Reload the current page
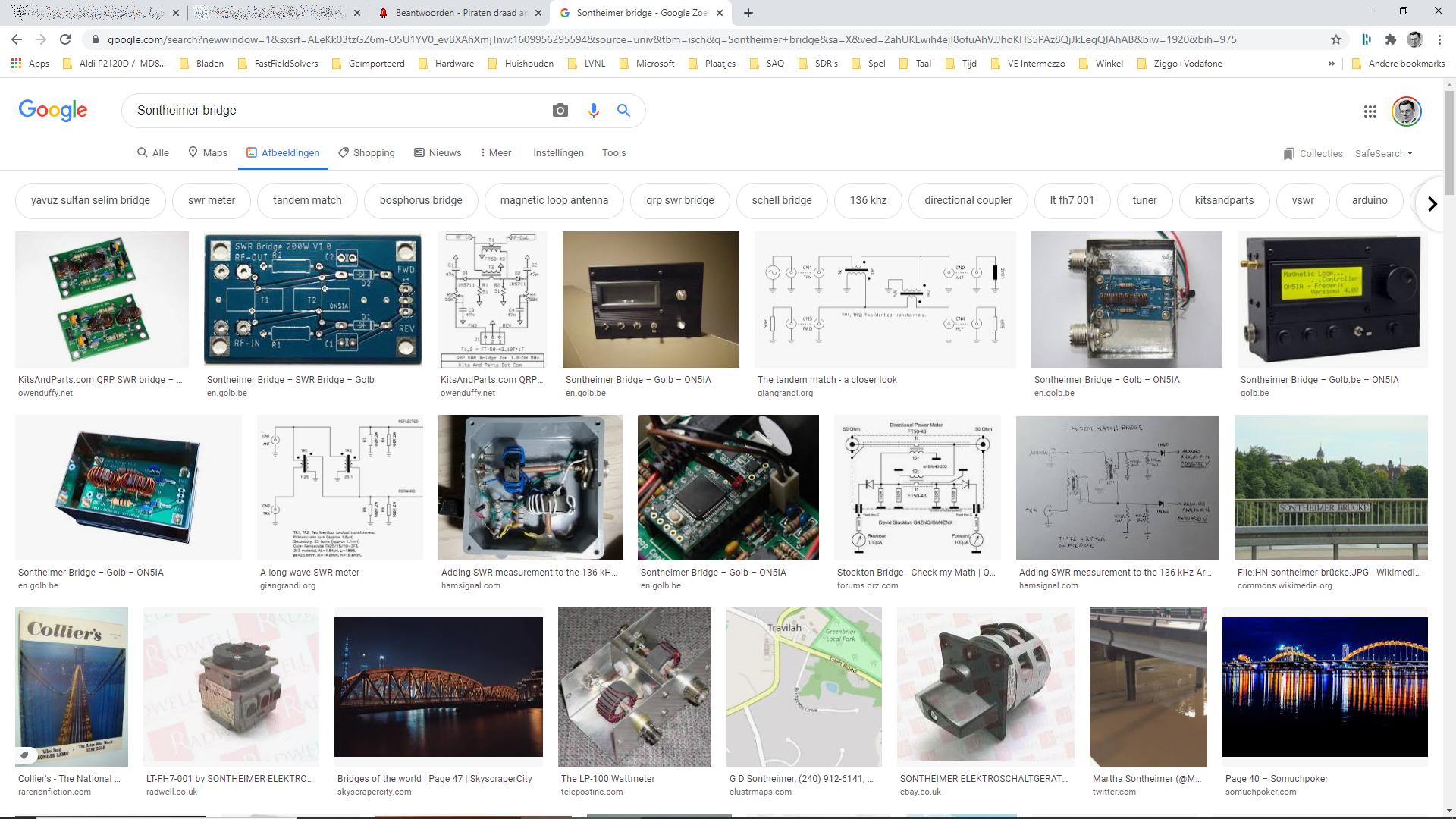Image resolution: width=1456 pixels, height=819 pixels. click(x=65, y=39)
